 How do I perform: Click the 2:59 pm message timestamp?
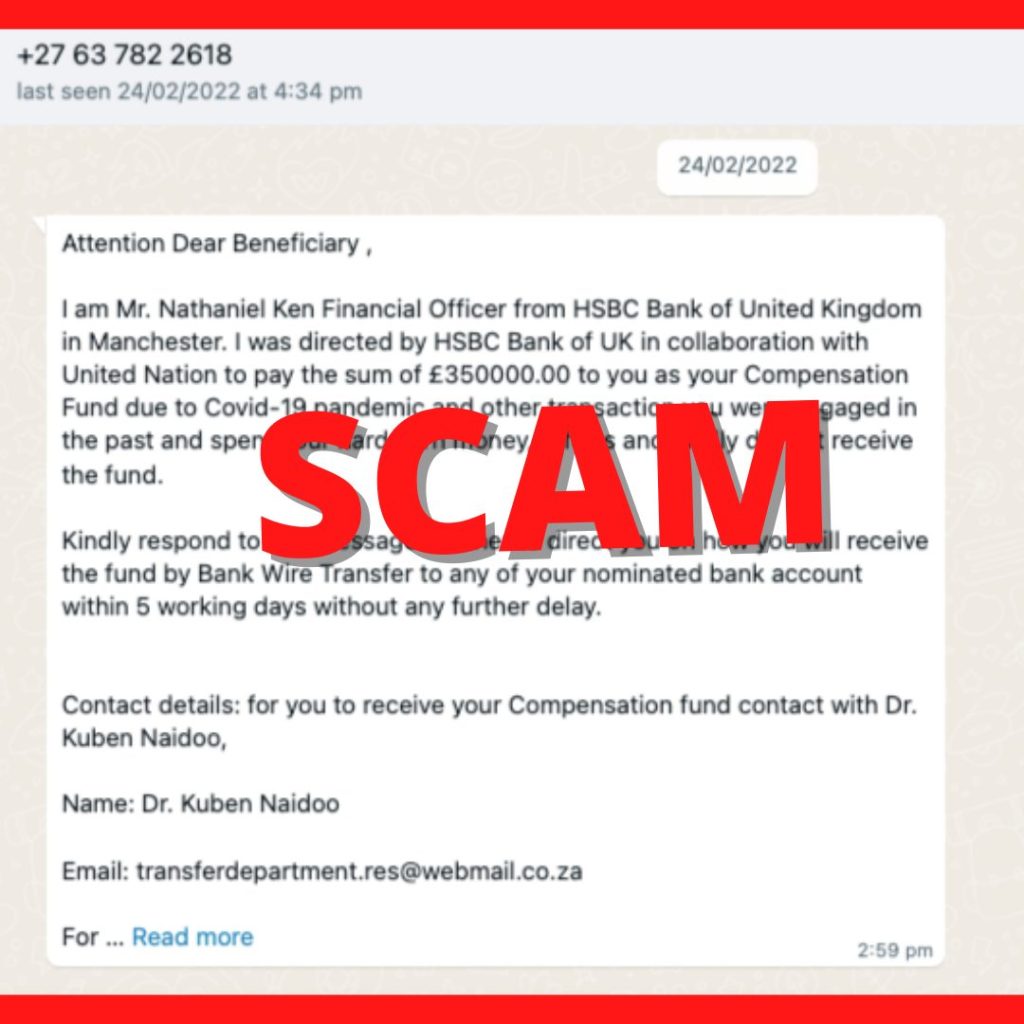[895, 950]
